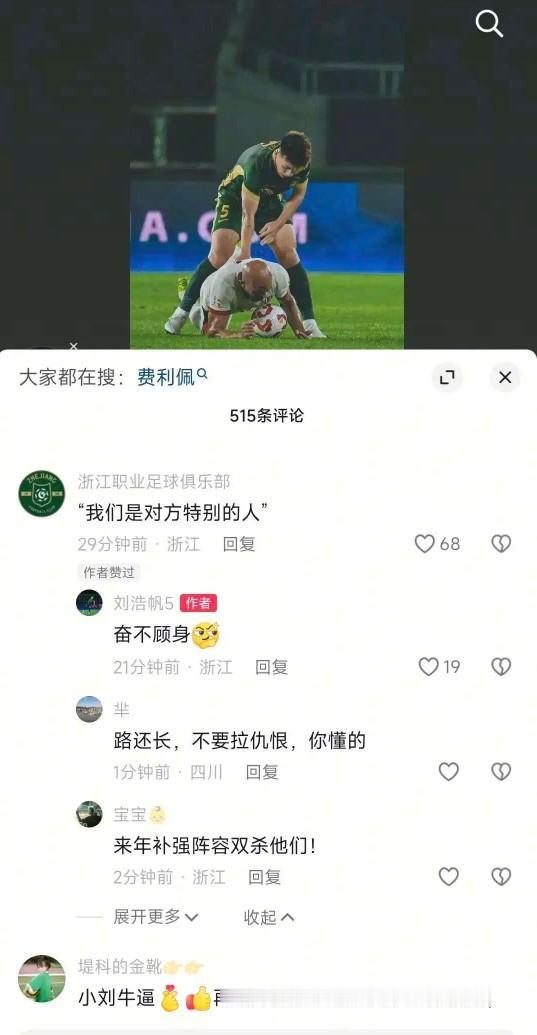Expand more replies with 展开更多

156,917
